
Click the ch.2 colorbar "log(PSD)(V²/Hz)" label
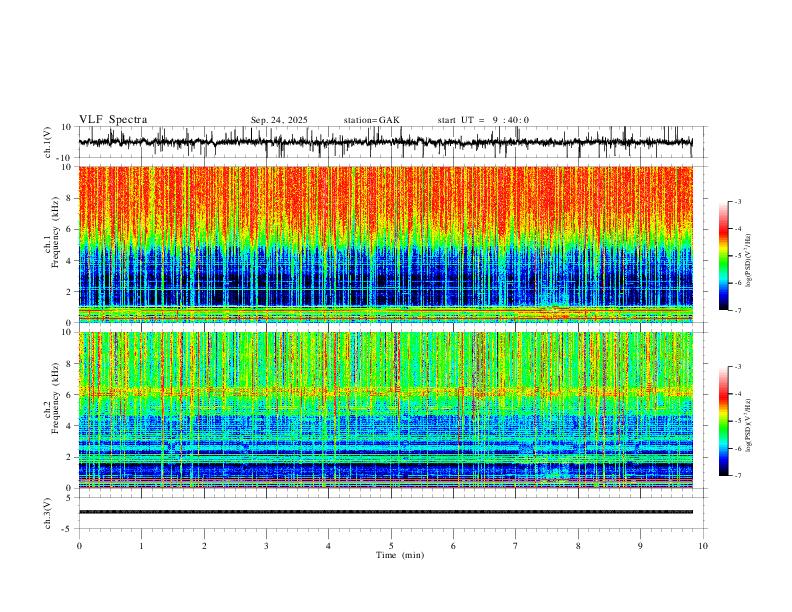[x=748, y=426]
